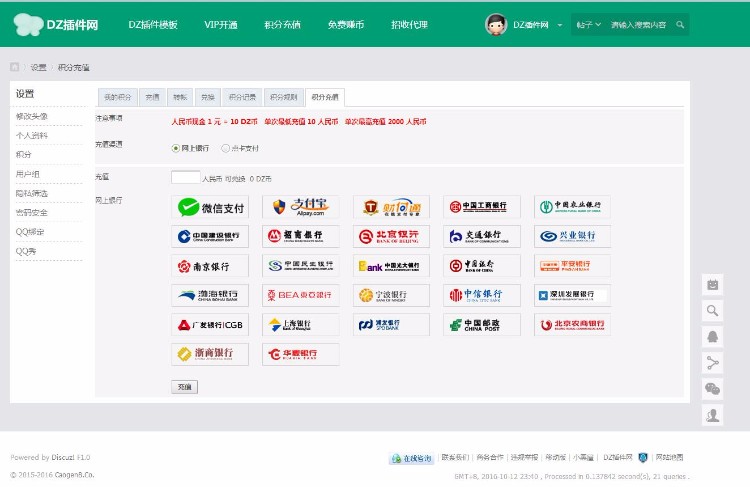Choose ICBC (中国工商银行) bank logo

pos(482,207)
